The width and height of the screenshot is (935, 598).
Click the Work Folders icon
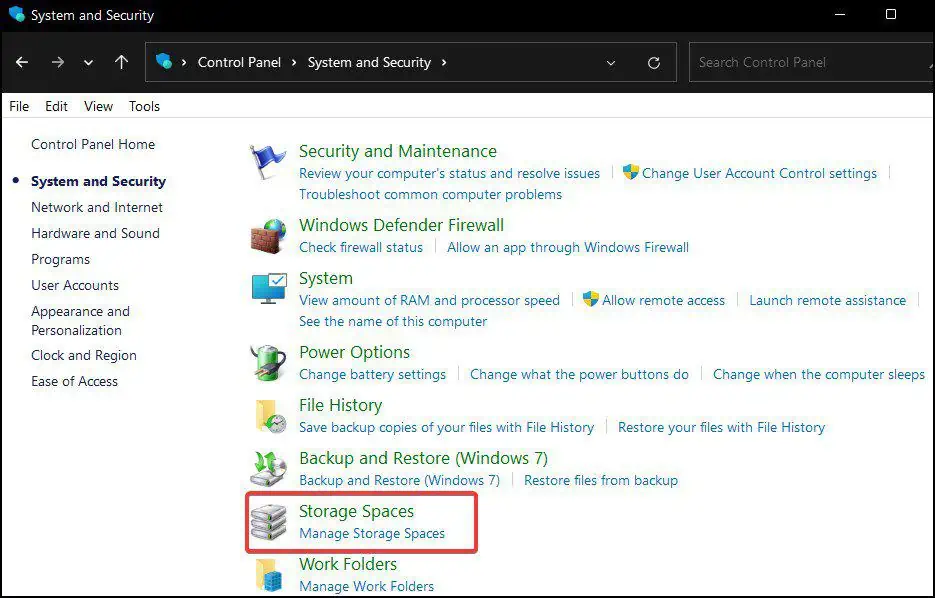pos(268,574)
